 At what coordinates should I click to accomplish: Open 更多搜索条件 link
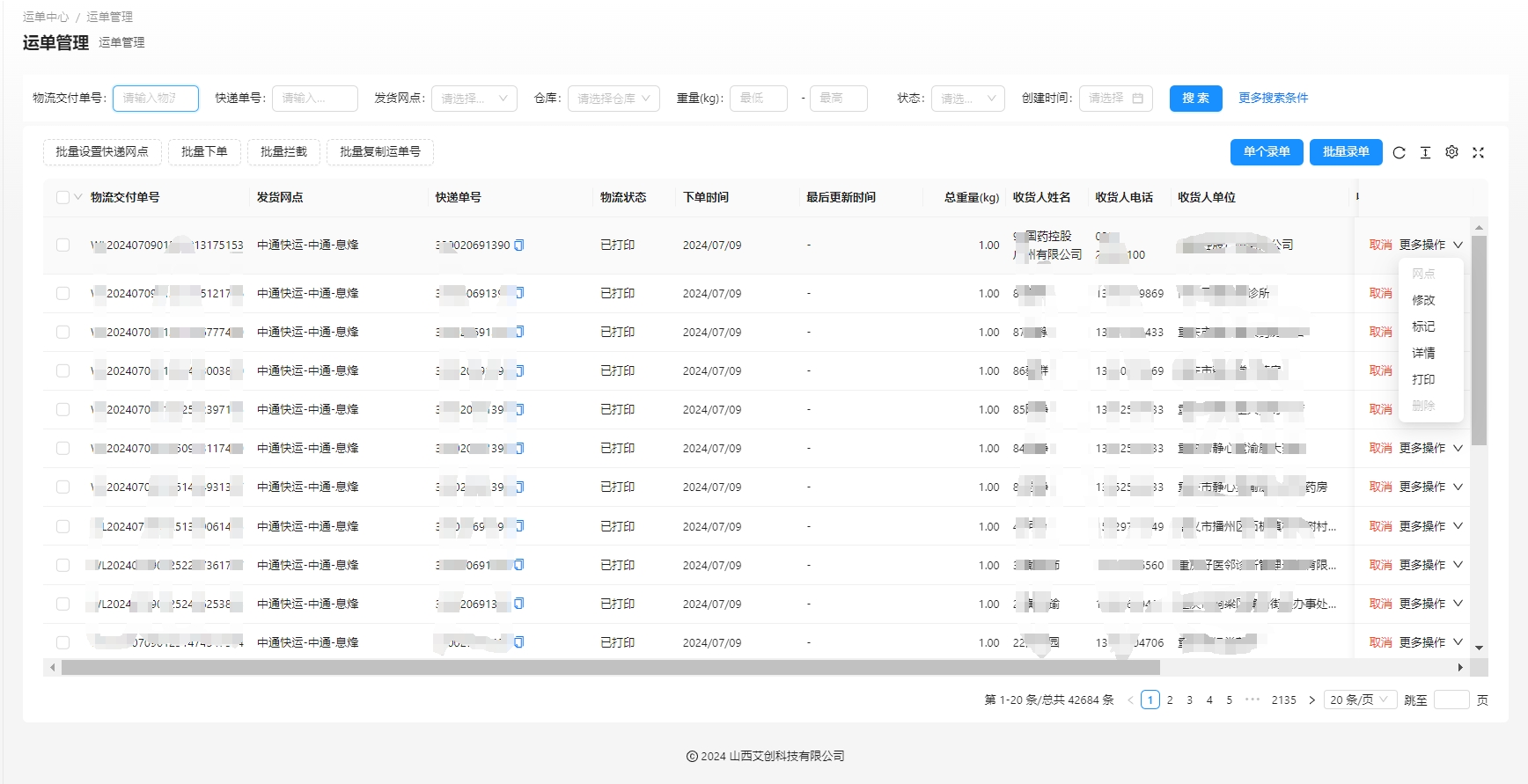click(1273, 99)
